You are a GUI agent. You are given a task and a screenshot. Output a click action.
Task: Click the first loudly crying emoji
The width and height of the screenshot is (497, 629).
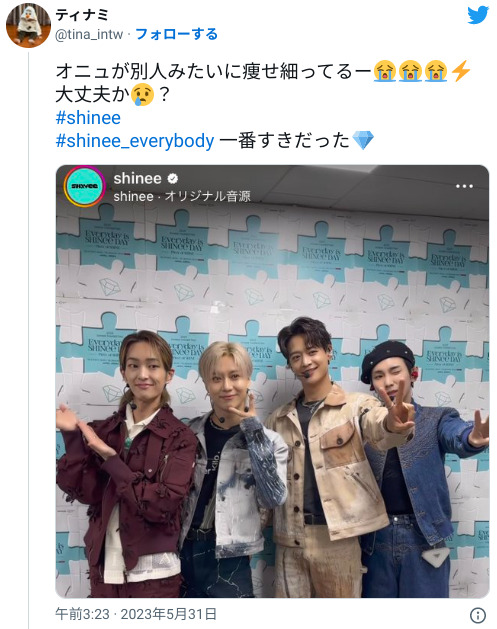[x=384, y=71]
